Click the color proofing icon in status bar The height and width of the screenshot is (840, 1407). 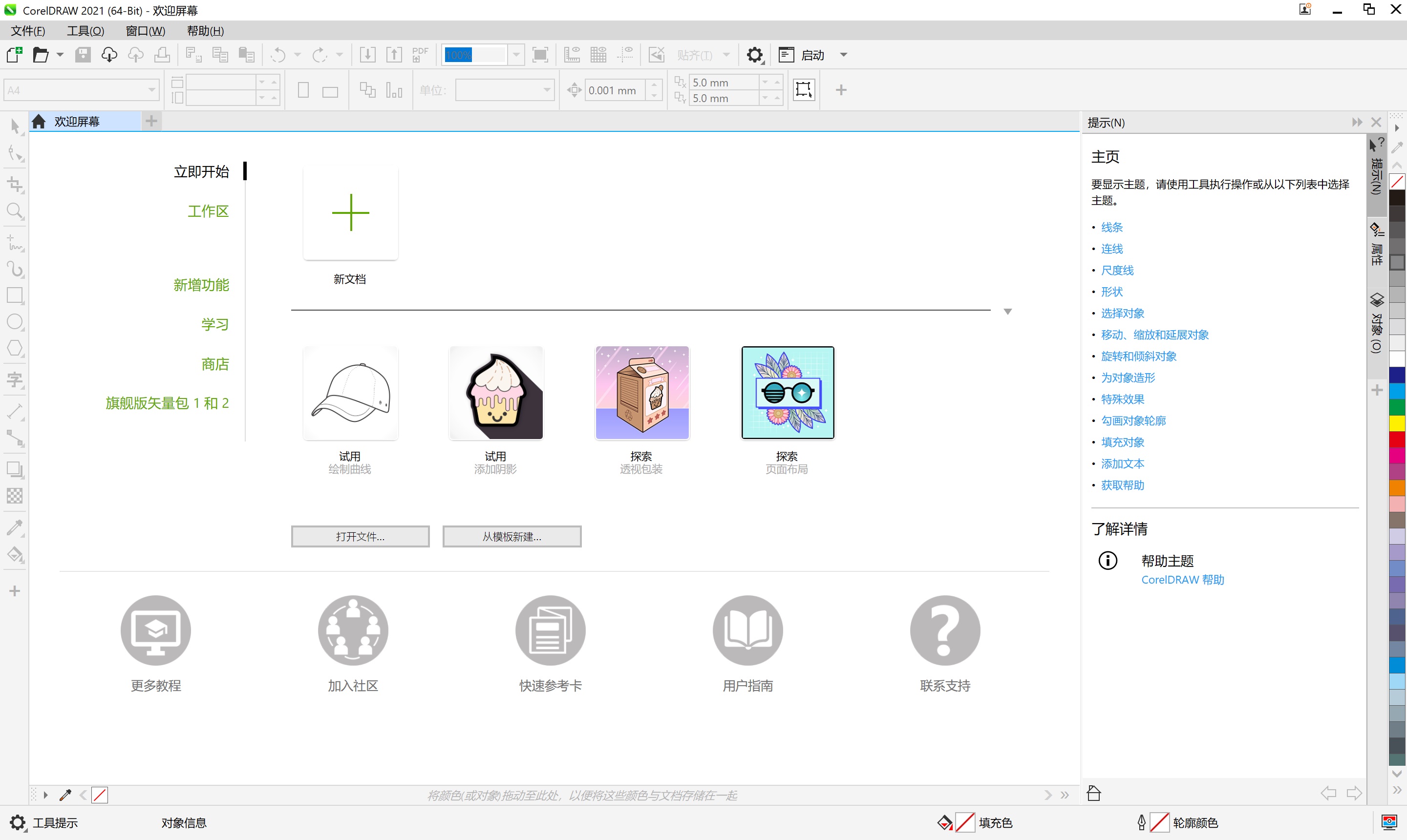pyautogui.click(x=1389, y=822)
